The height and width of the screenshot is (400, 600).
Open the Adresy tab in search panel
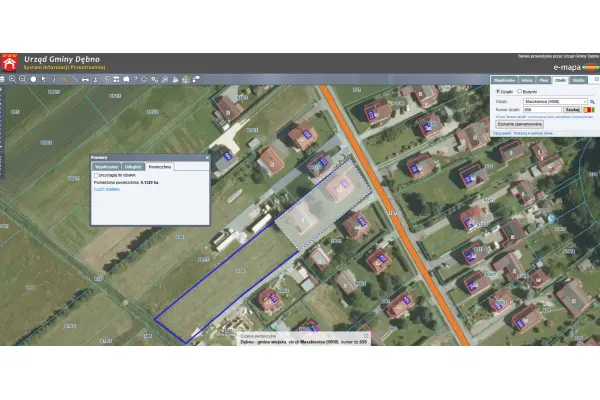[x=527, y=80]
